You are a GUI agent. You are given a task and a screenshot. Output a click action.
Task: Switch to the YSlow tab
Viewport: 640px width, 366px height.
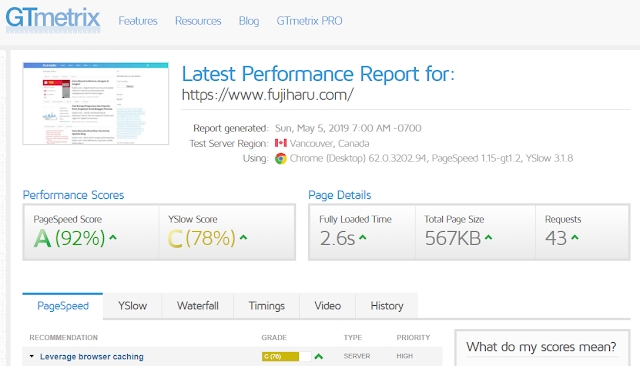coord(132,306)
